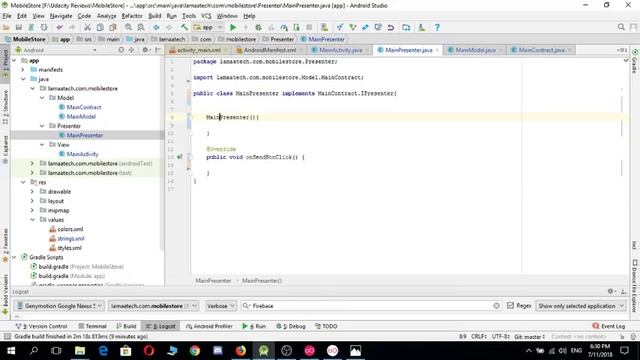Expand the manifests folder
Screen dimensions: 640x360
pyautogui.click(x=23, y=70)
